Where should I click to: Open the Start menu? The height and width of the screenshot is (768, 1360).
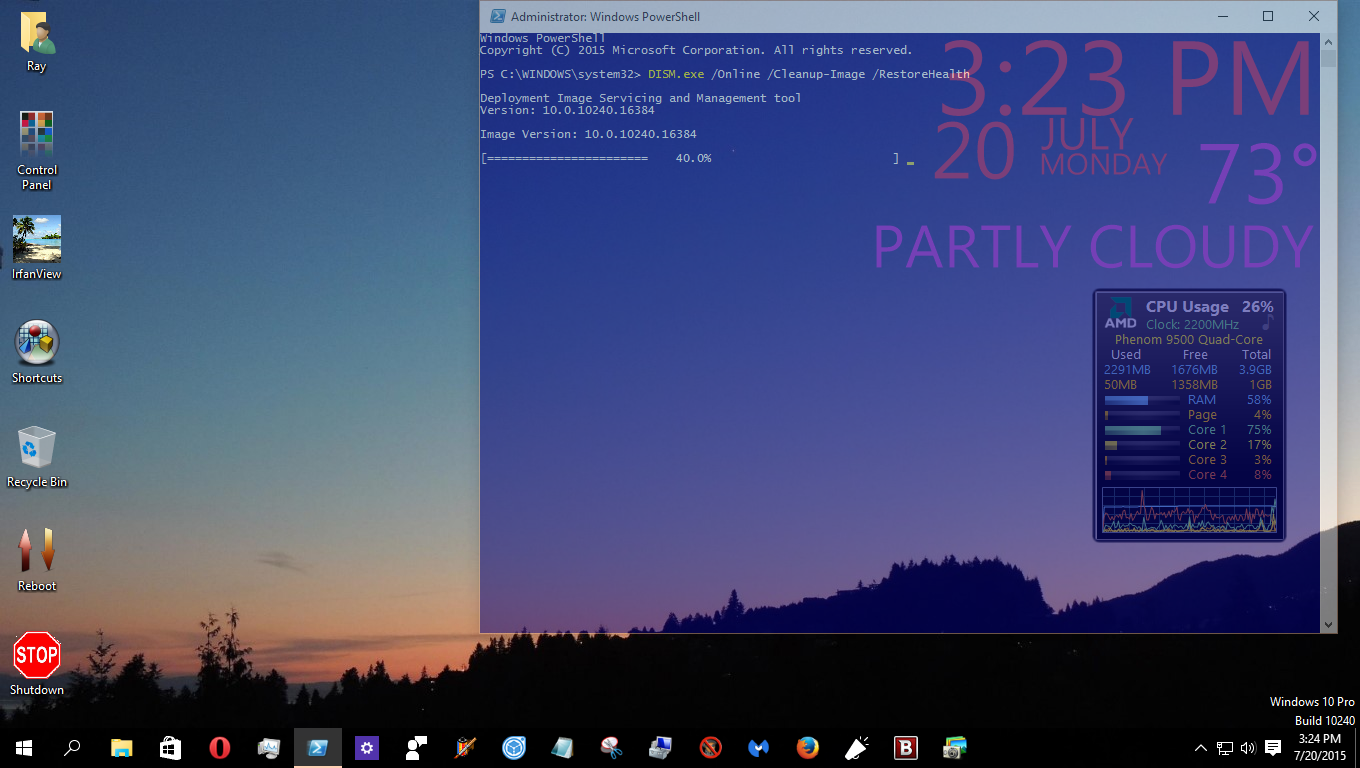(x=22, y=747)
